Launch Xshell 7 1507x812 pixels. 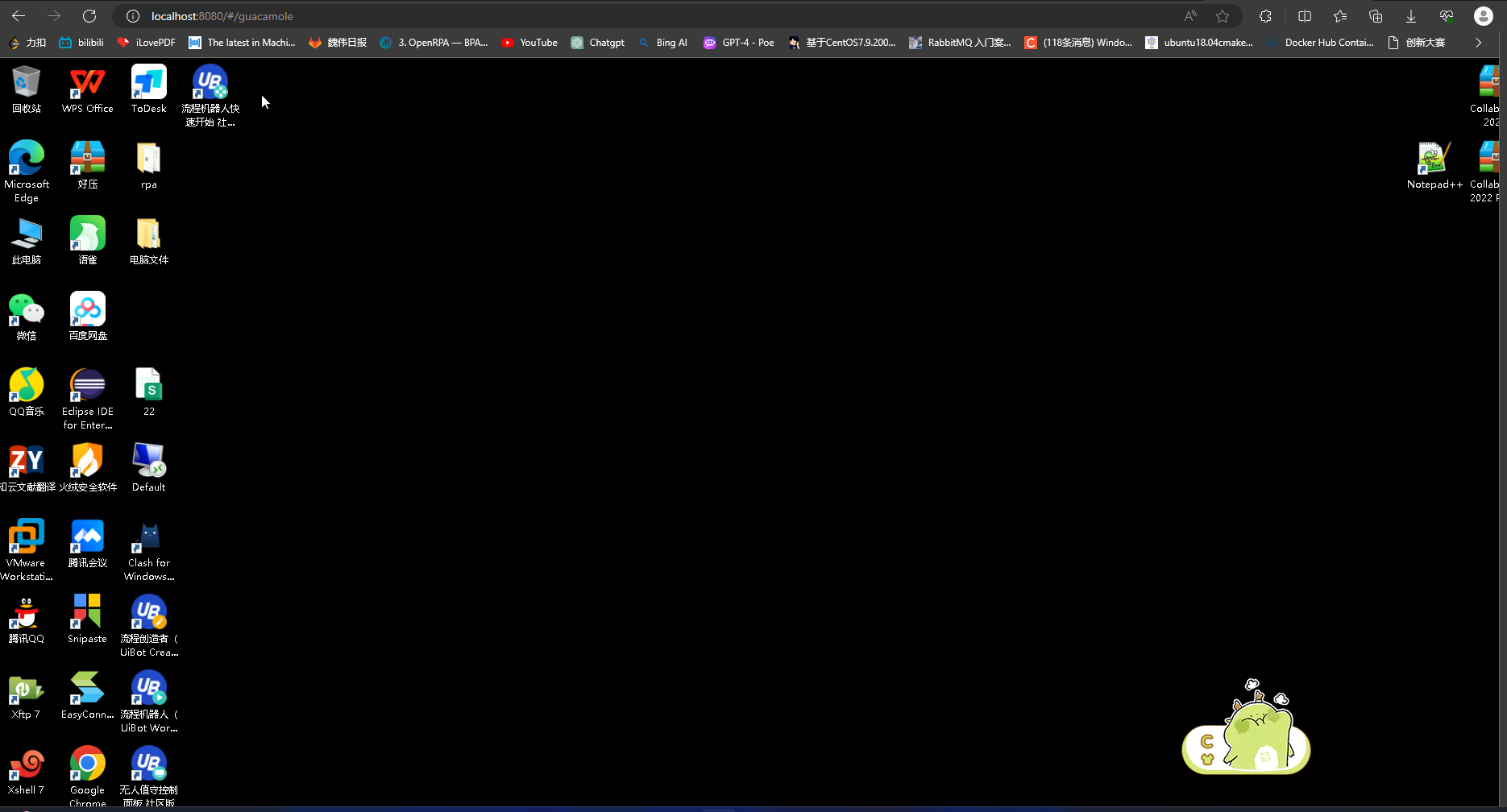point(27,764)
